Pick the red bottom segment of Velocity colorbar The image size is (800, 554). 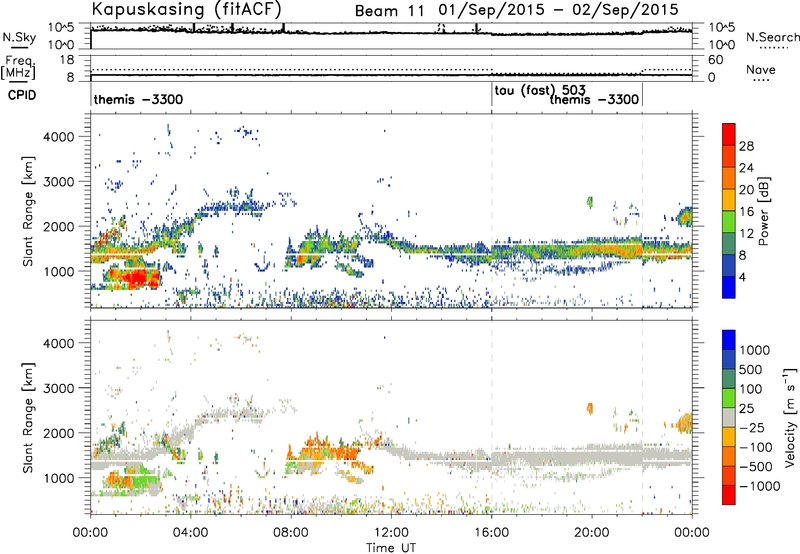click(x=729, y=495)
